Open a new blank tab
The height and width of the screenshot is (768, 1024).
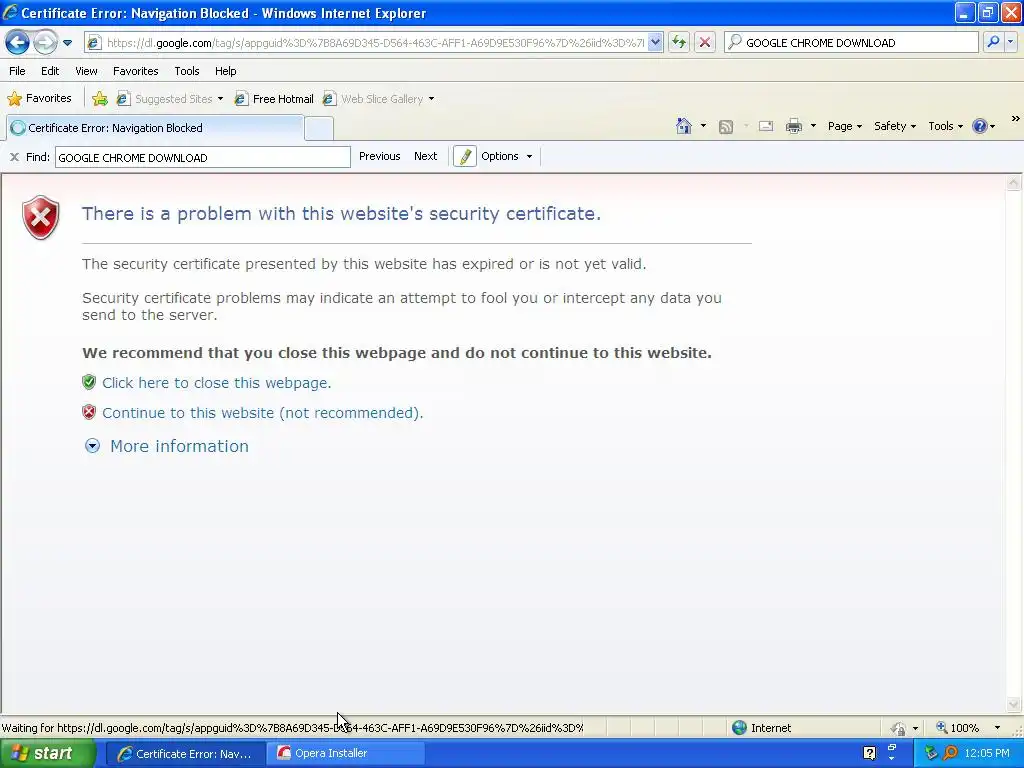pos(319,129)
